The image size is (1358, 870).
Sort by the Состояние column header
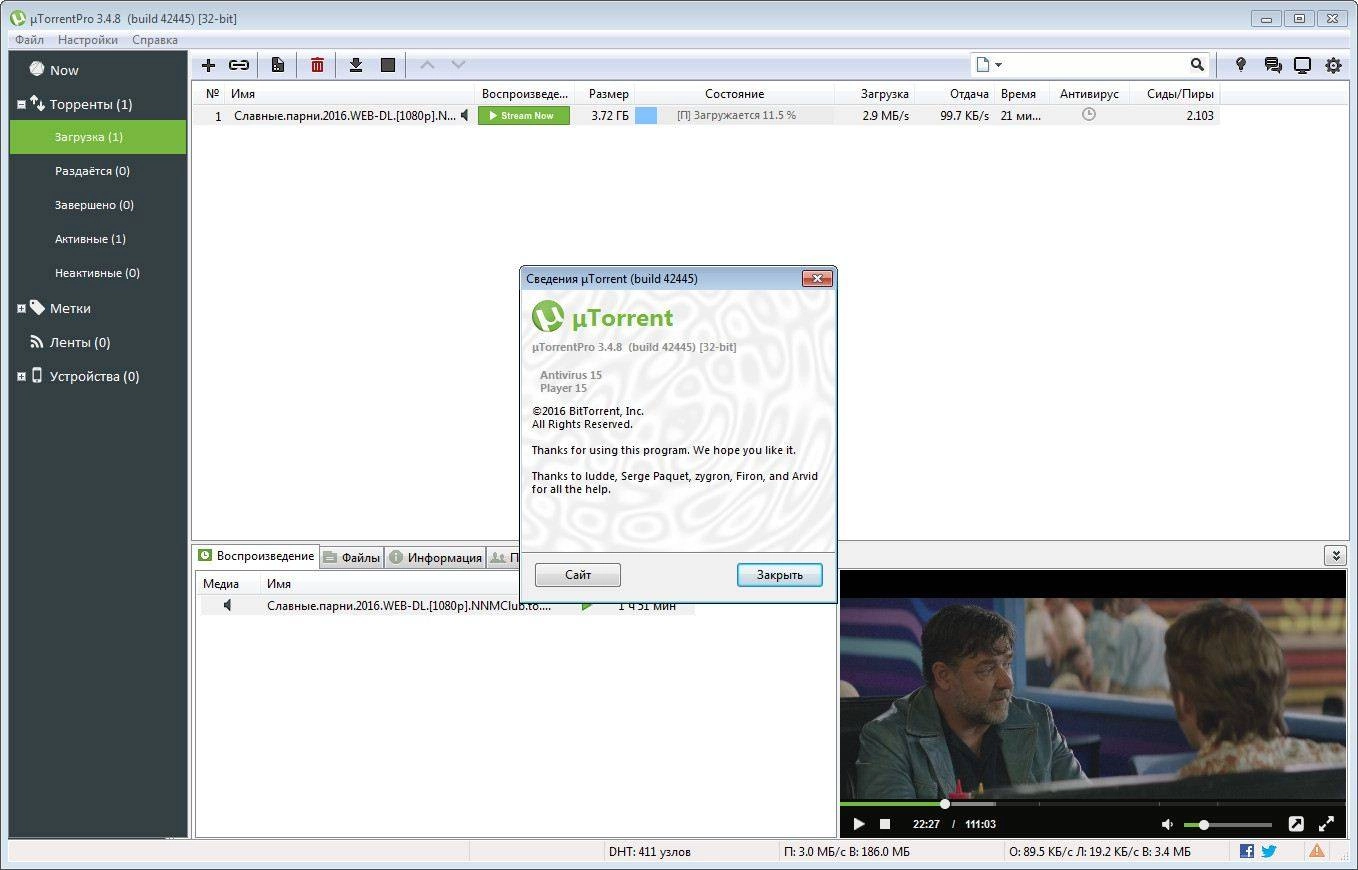pos(734,94)
